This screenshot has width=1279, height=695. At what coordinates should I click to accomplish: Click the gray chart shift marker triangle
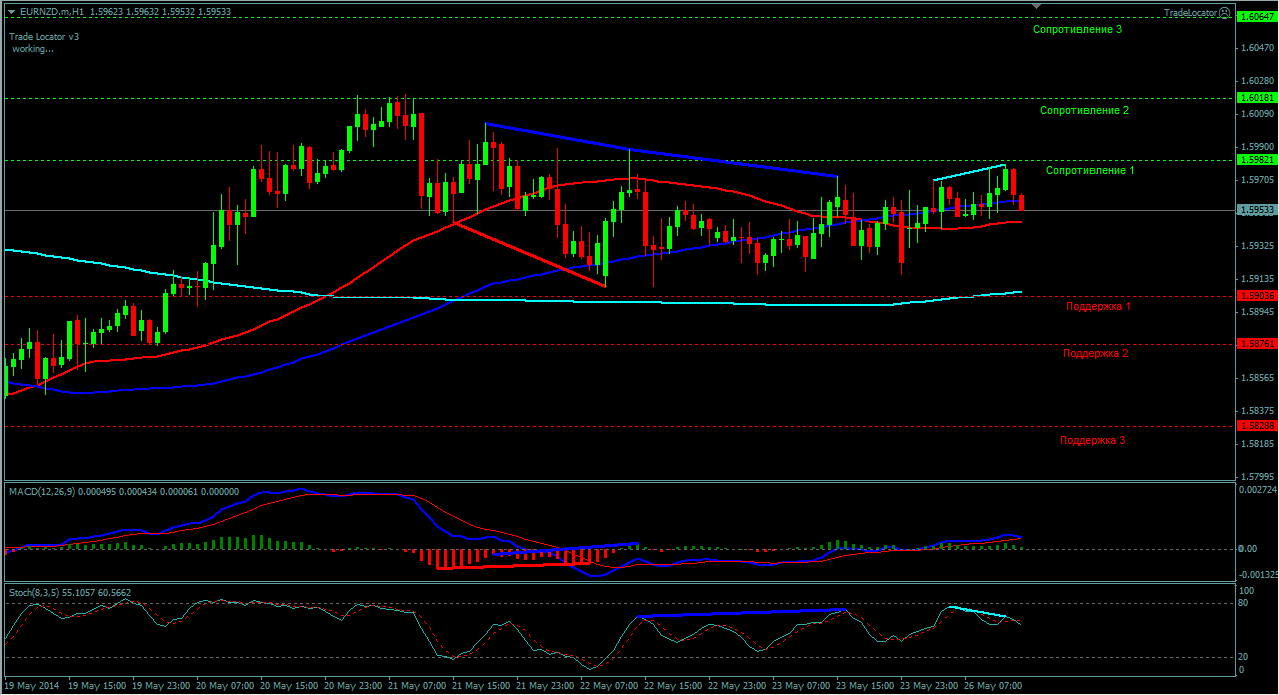point(1036,8)
